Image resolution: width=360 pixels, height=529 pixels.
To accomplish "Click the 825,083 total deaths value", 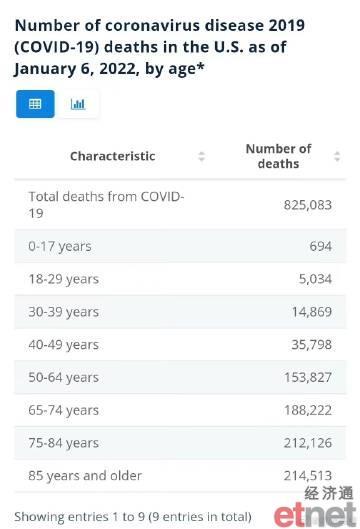I will 308,205.
